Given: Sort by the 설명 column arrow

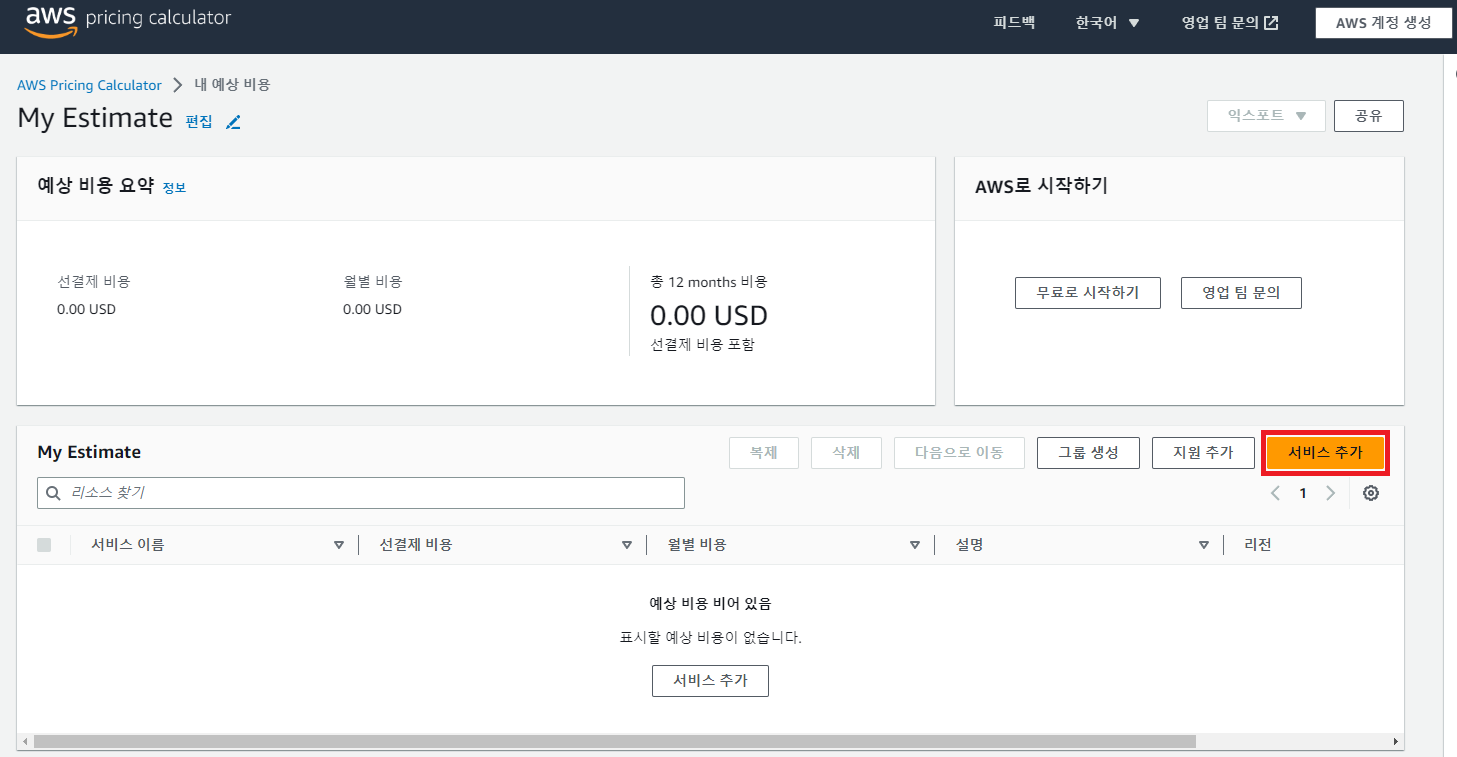Looking at the screenshot, I should 1204,545.
